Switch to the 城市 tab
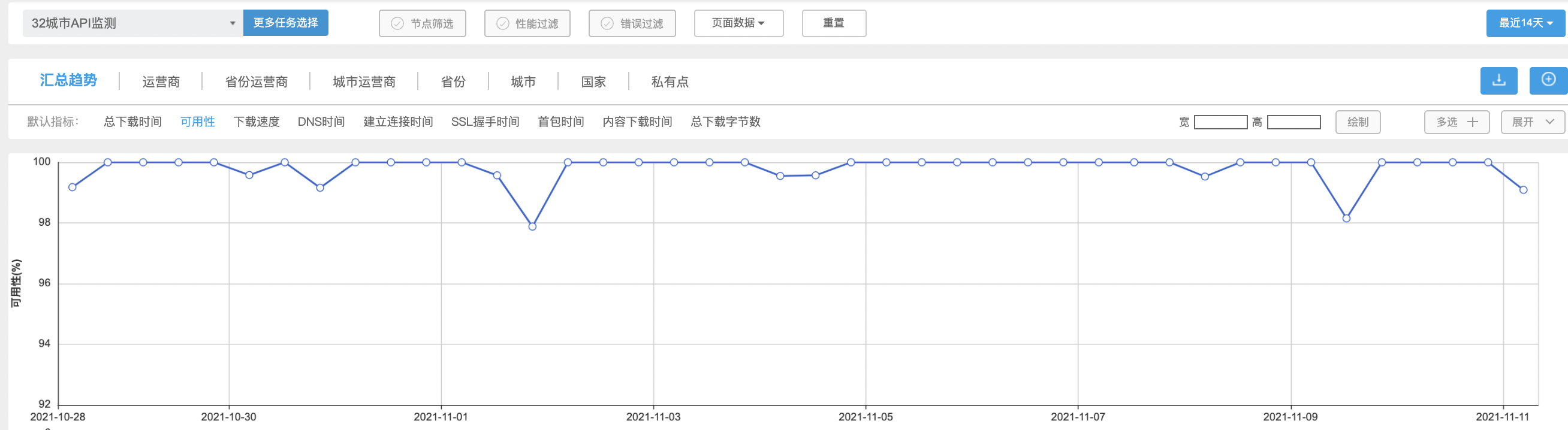 523,82
